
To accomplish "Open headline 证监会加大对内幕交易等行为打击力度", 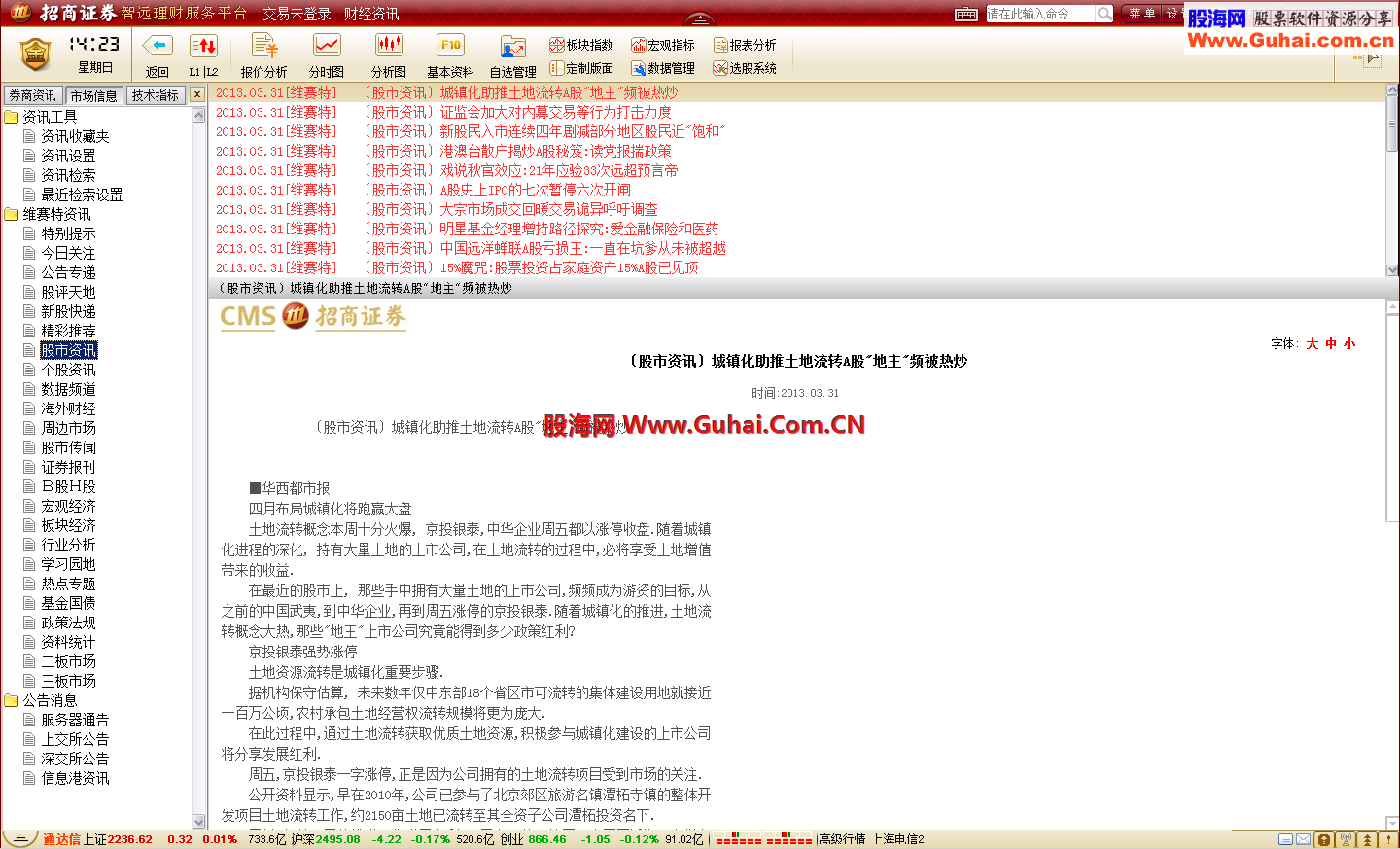I will [555, 112].
